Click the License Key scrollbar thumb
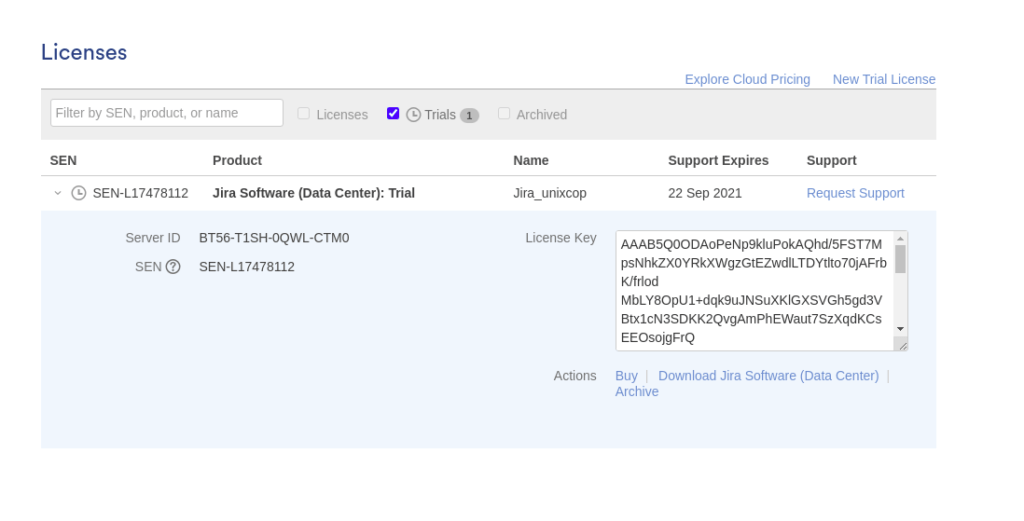The image size is (1024, 521). pyautogui.click(x=901, y=259)
